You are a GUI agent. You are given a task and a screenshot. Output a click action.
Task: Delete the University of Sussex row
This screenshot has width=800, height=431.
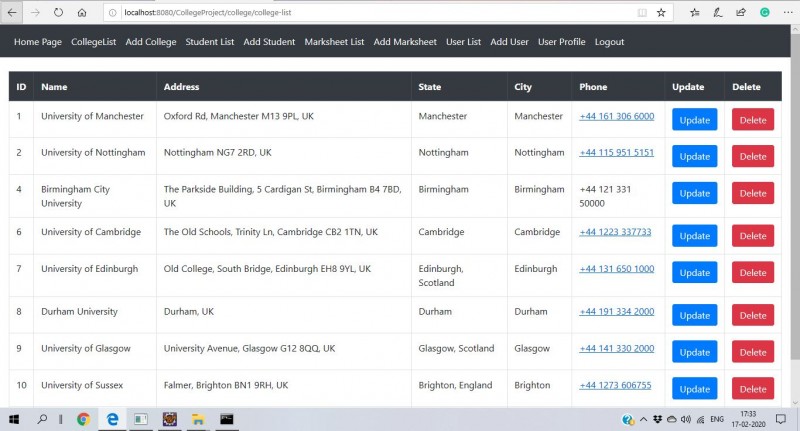point(753,389)
